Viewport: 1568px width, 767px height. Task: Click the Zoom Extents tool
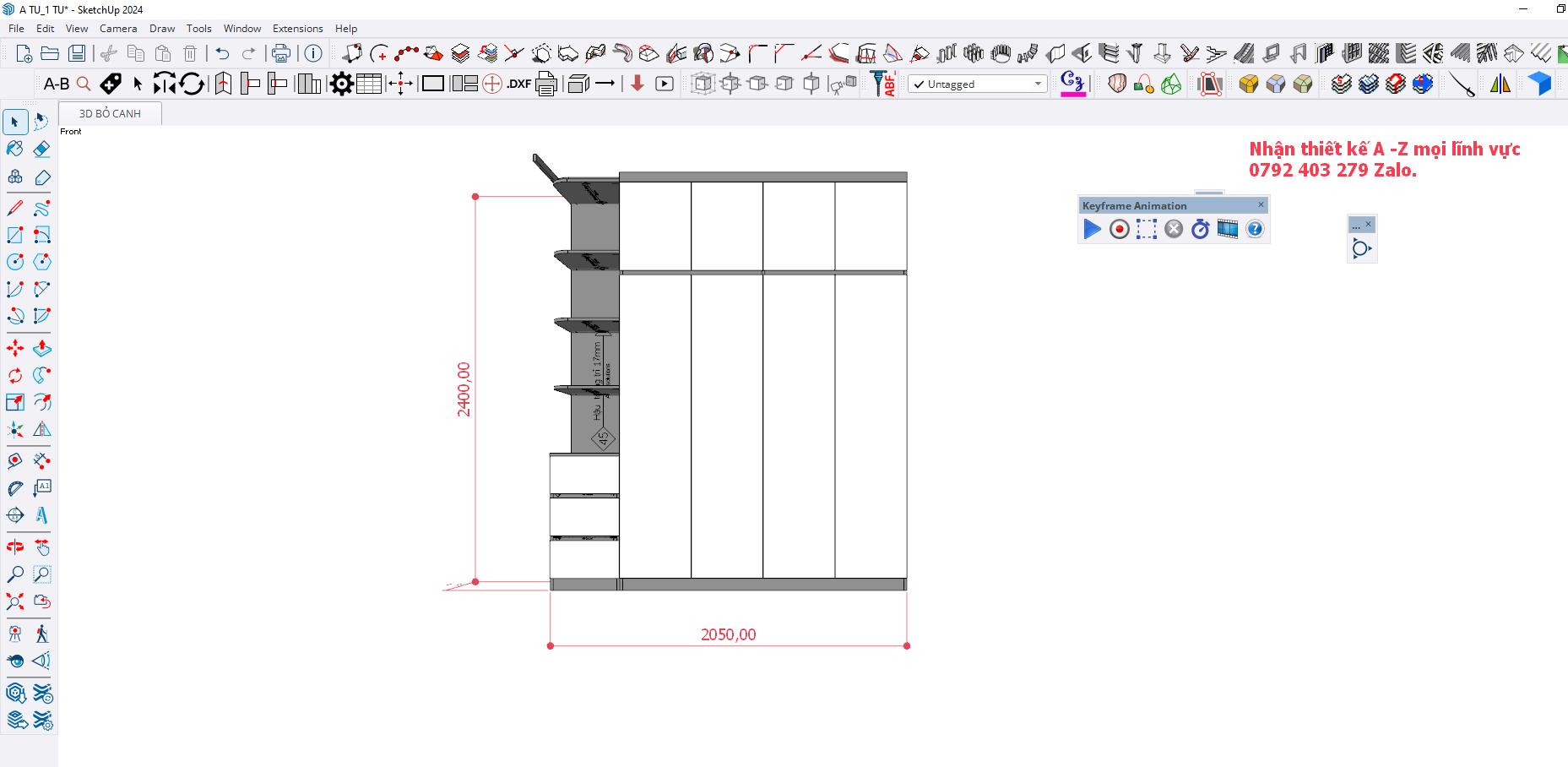coord(15,601)
